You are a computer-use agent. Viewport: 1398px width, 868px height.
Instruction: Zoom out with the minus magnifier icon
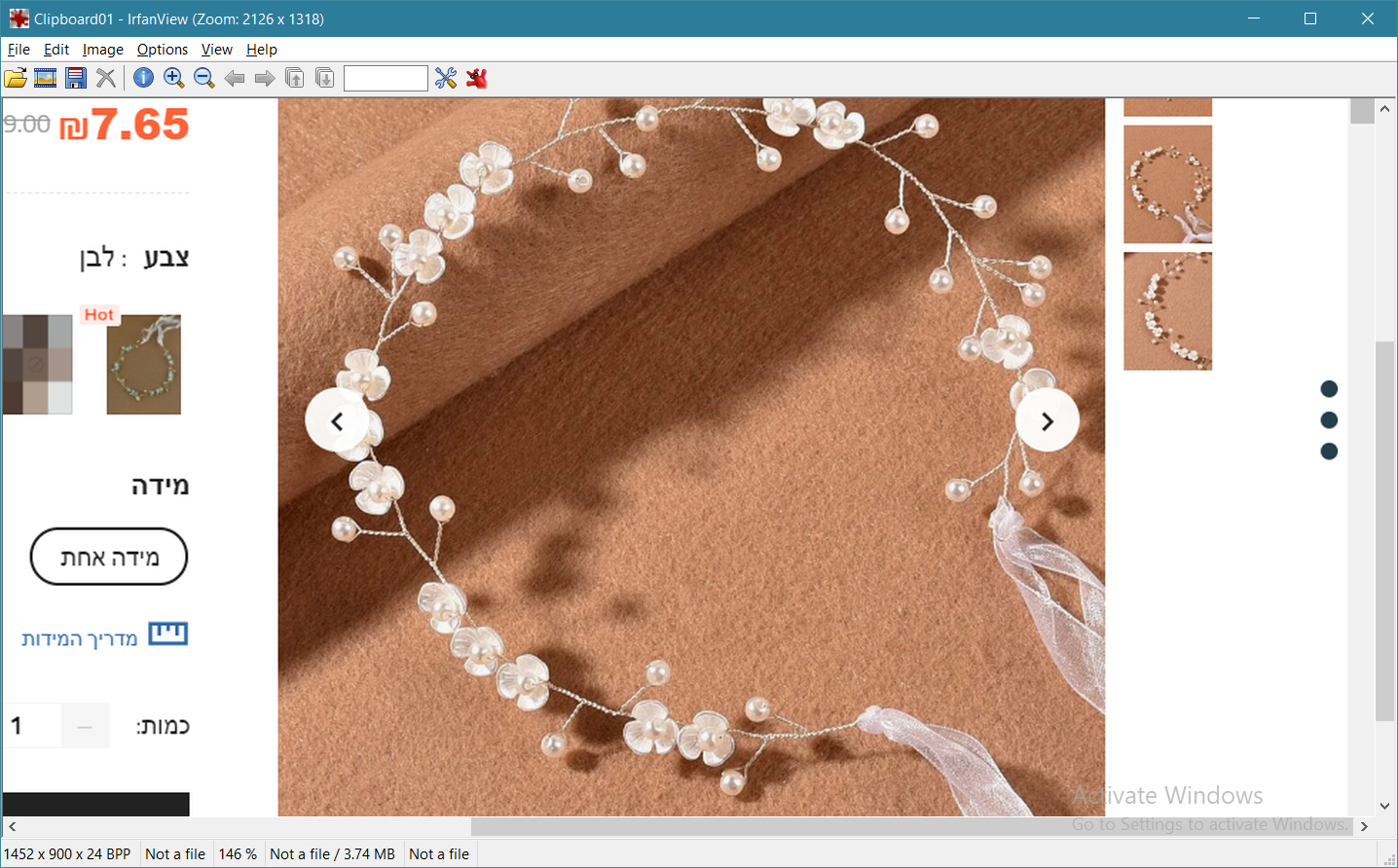pyautogui.click(x=204, y=79)
